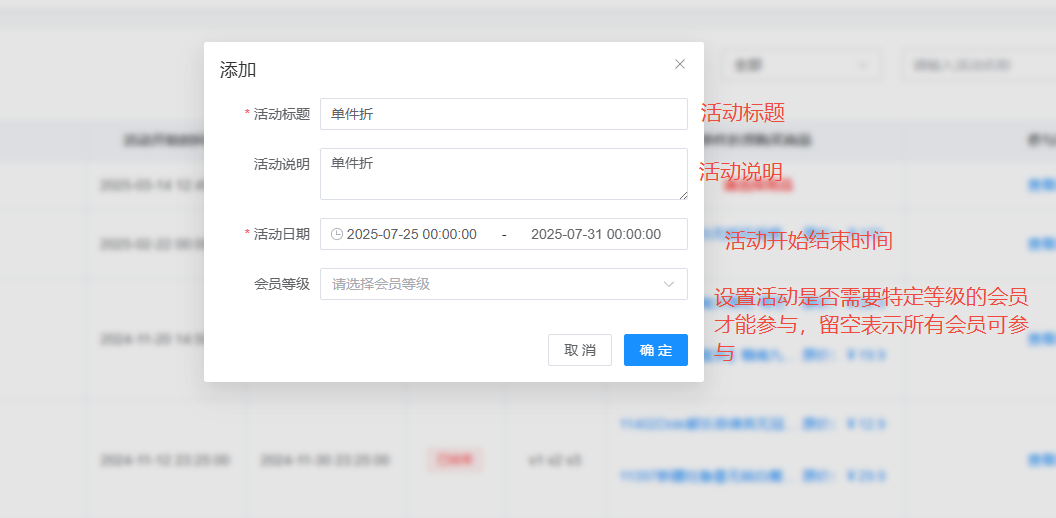Click the resize handle of the 活动说明 textarea
Image resolution: width=1056 pixels, height=518 pixels.
[x=683, y=195]
